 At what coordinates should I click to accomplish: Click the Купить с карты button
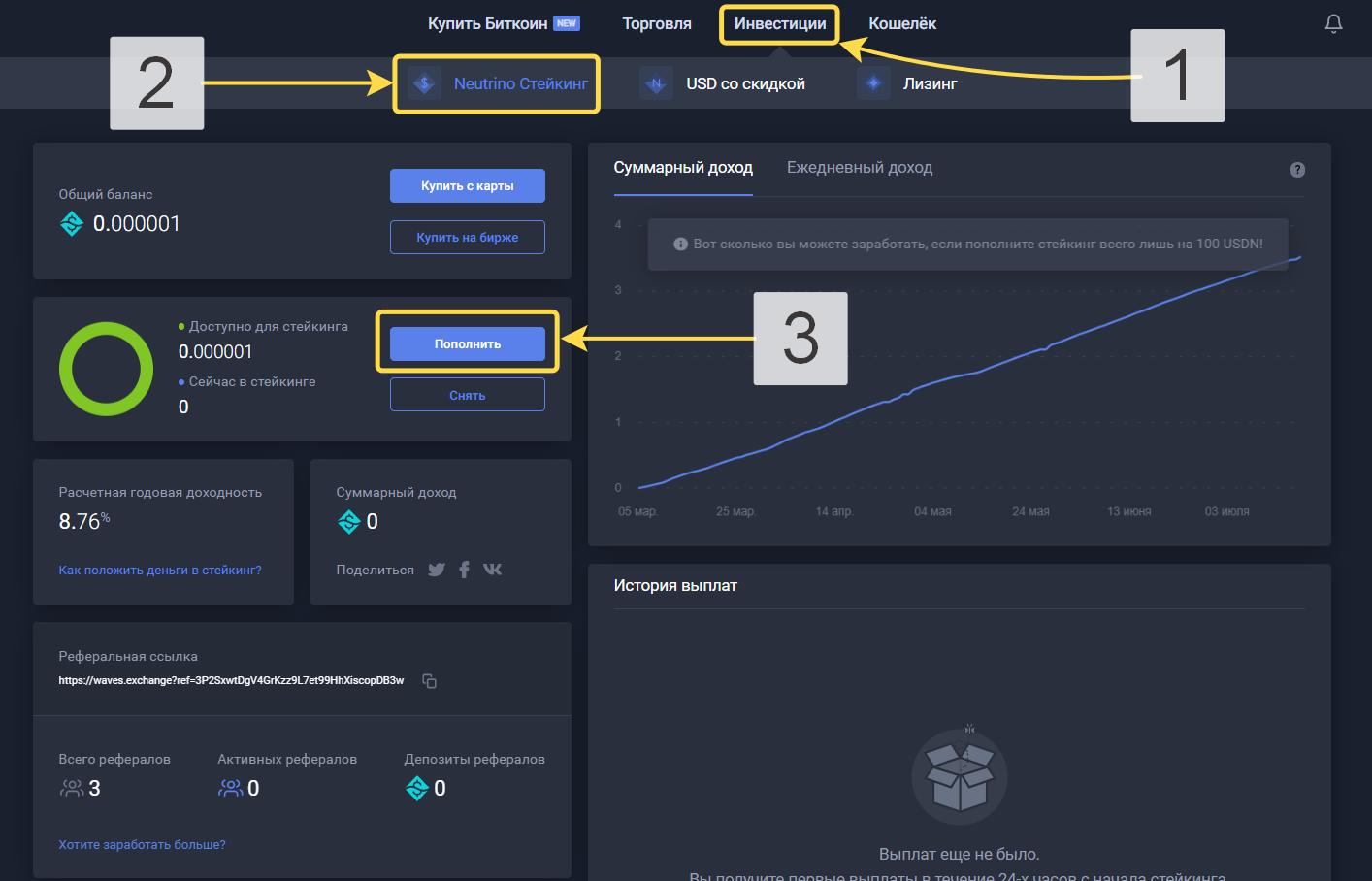pyautogui.click(x=468, y=185)
